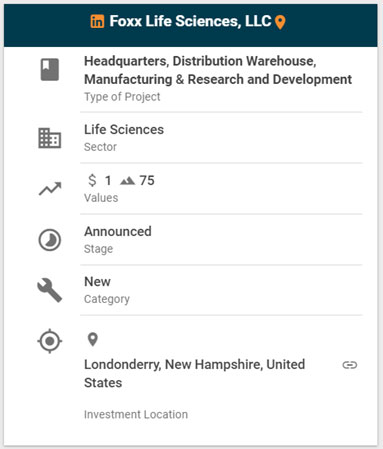The width and height of the screenshot is (383, 449).
Task: Click the trending-up arrow icon beside Values
Action: click(x=50, y=189)
